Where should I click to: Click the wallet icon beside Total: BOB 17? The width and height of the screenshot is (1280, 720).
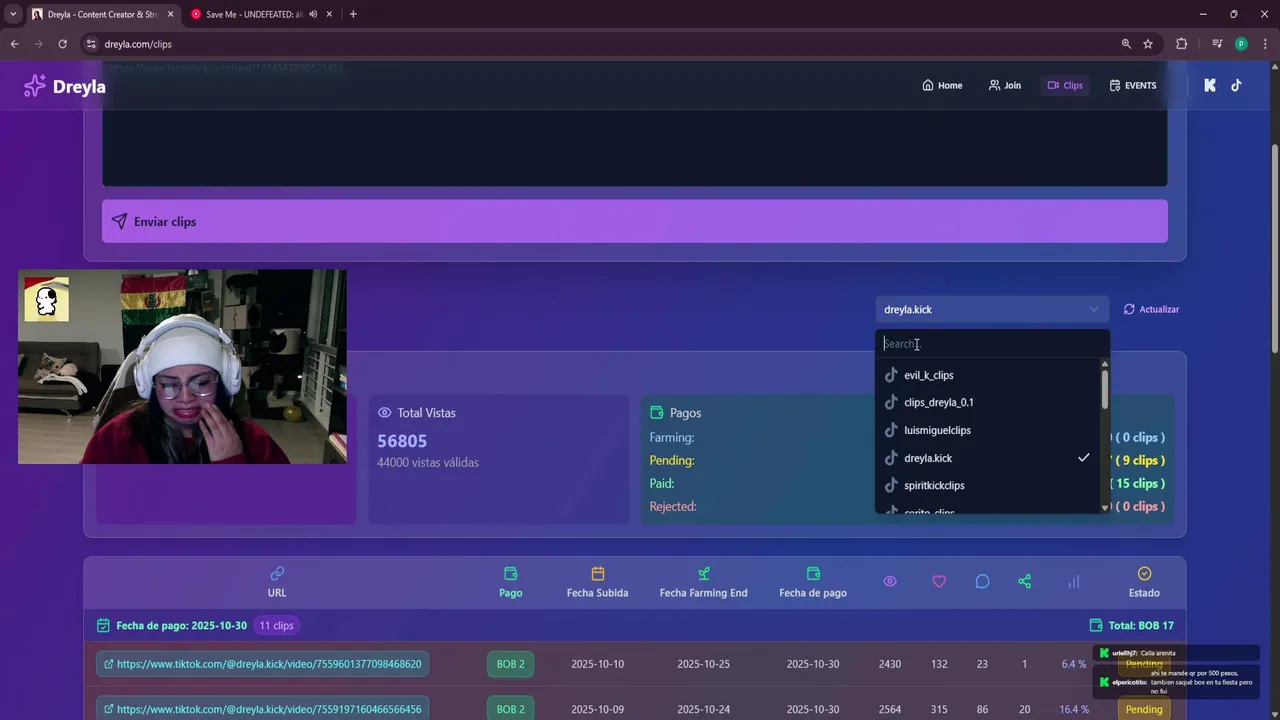tap(1095, 626)
